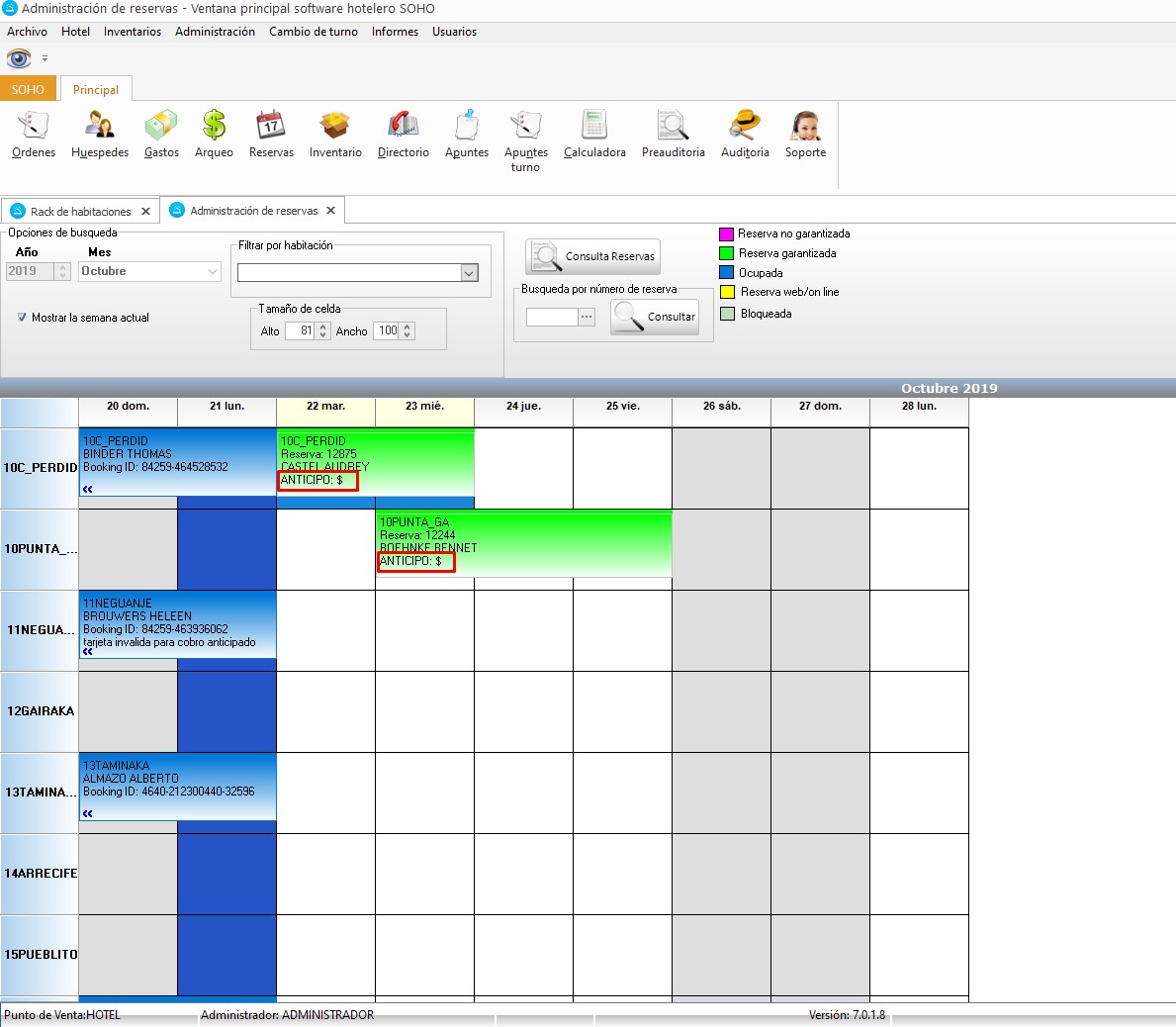The image size is (1176, 1027).
Task: Click the Reserva no garantizada magenta swatch
Action: click(726, 234)
